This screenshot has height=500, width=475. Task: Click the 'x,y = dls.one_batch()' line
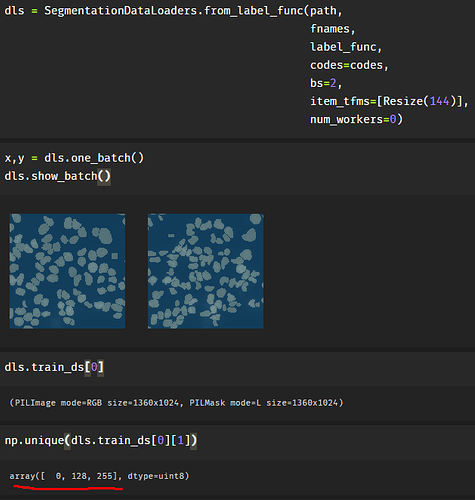(74, 158)
